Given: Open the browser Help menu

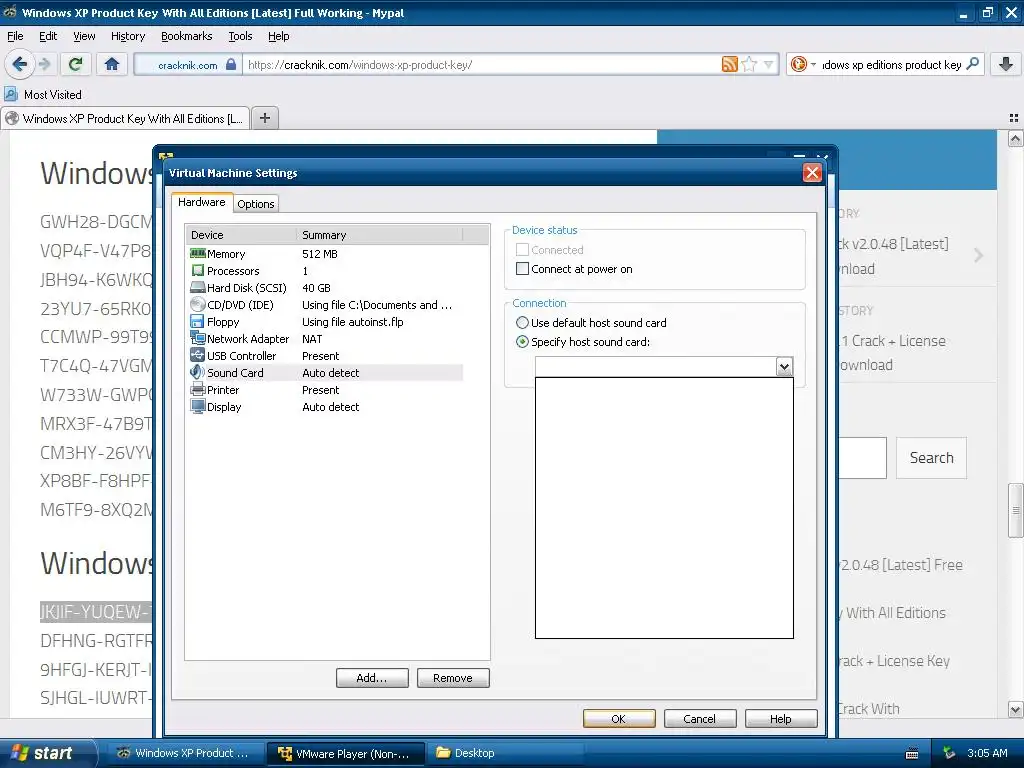Looking at the screenshot, I should click(x=279, y=36).
